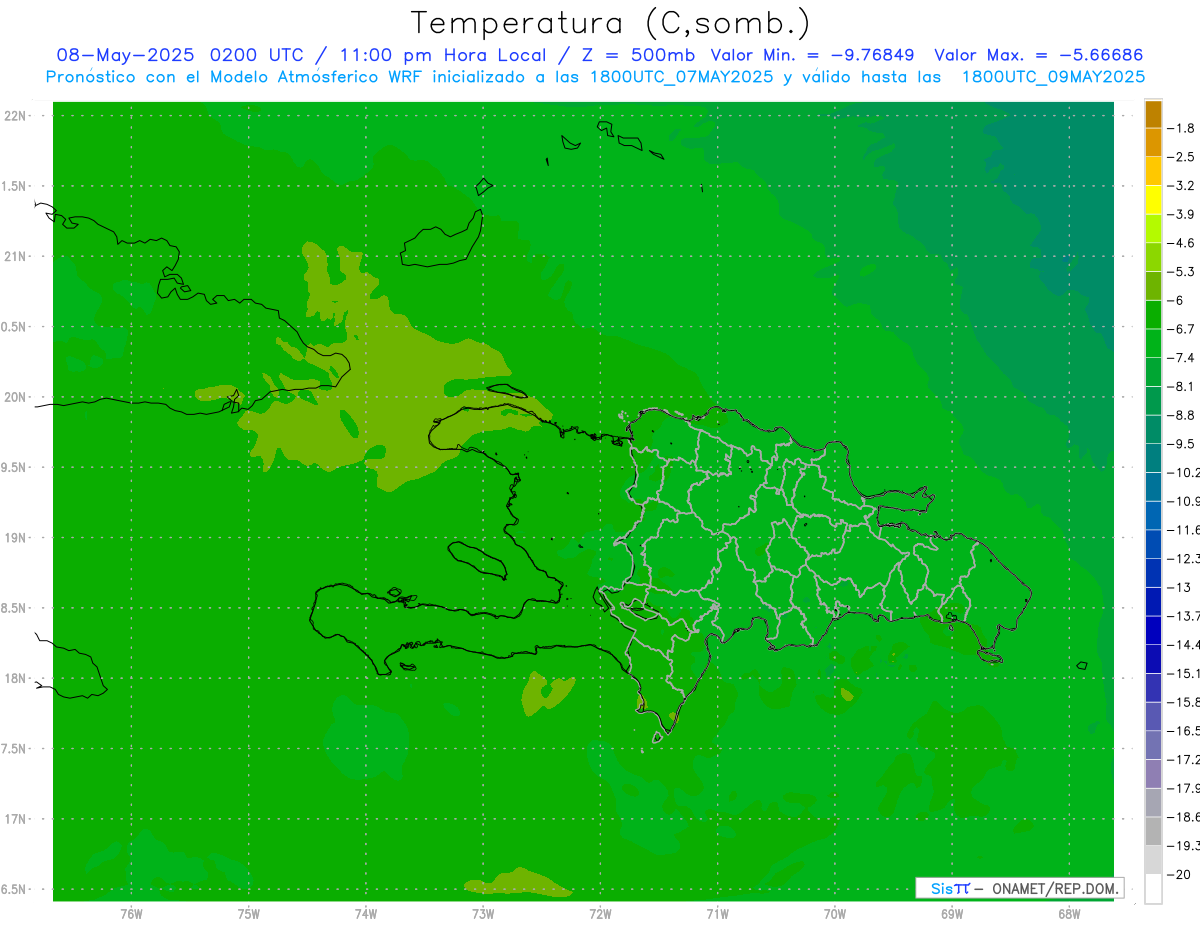Click the "-6.7" color scale value
This screenshot has height=927, width=1200.
[1182, 329]
